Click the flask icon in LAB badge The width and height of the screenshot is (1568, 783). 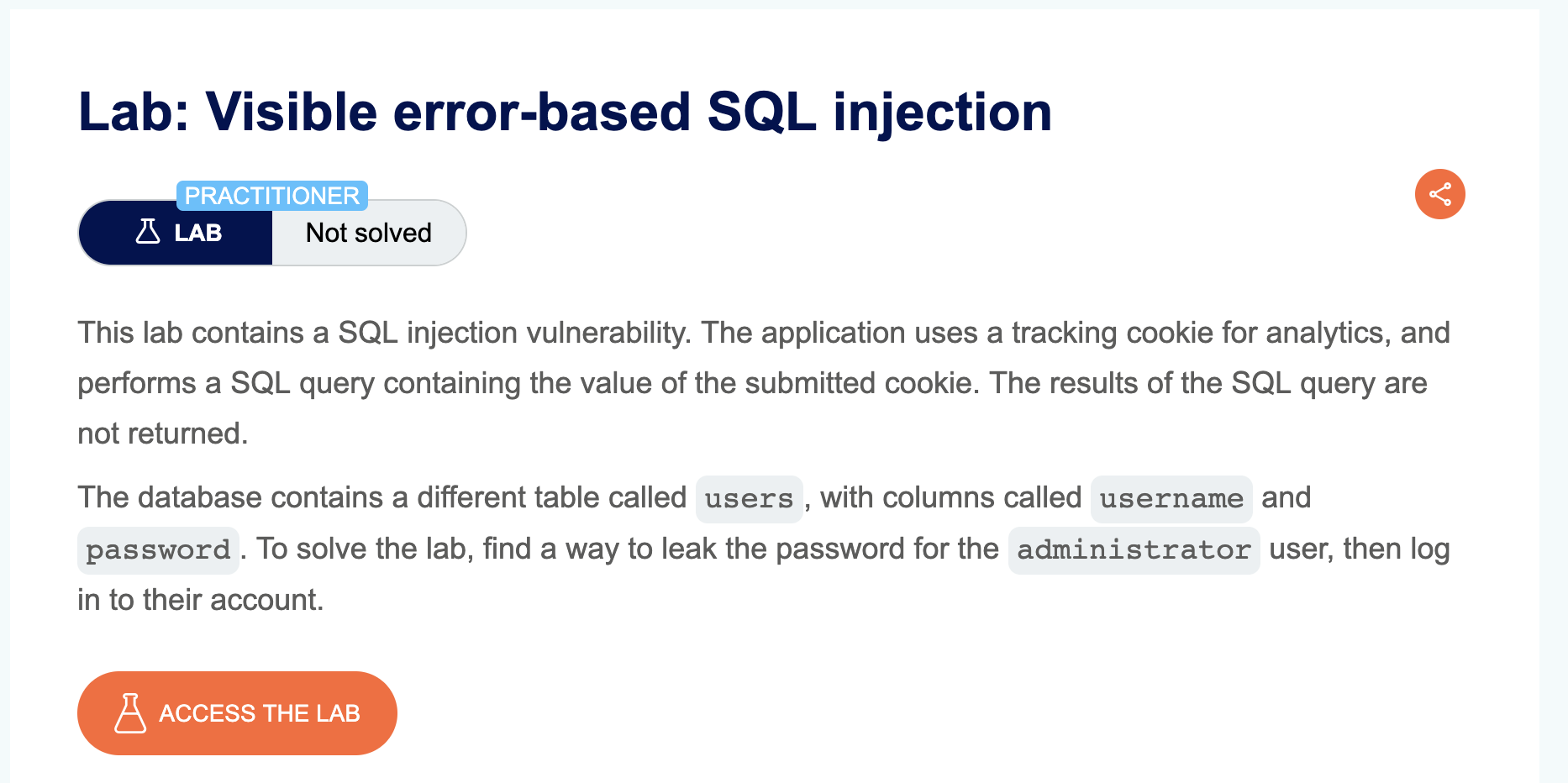[x=148, y=231]
